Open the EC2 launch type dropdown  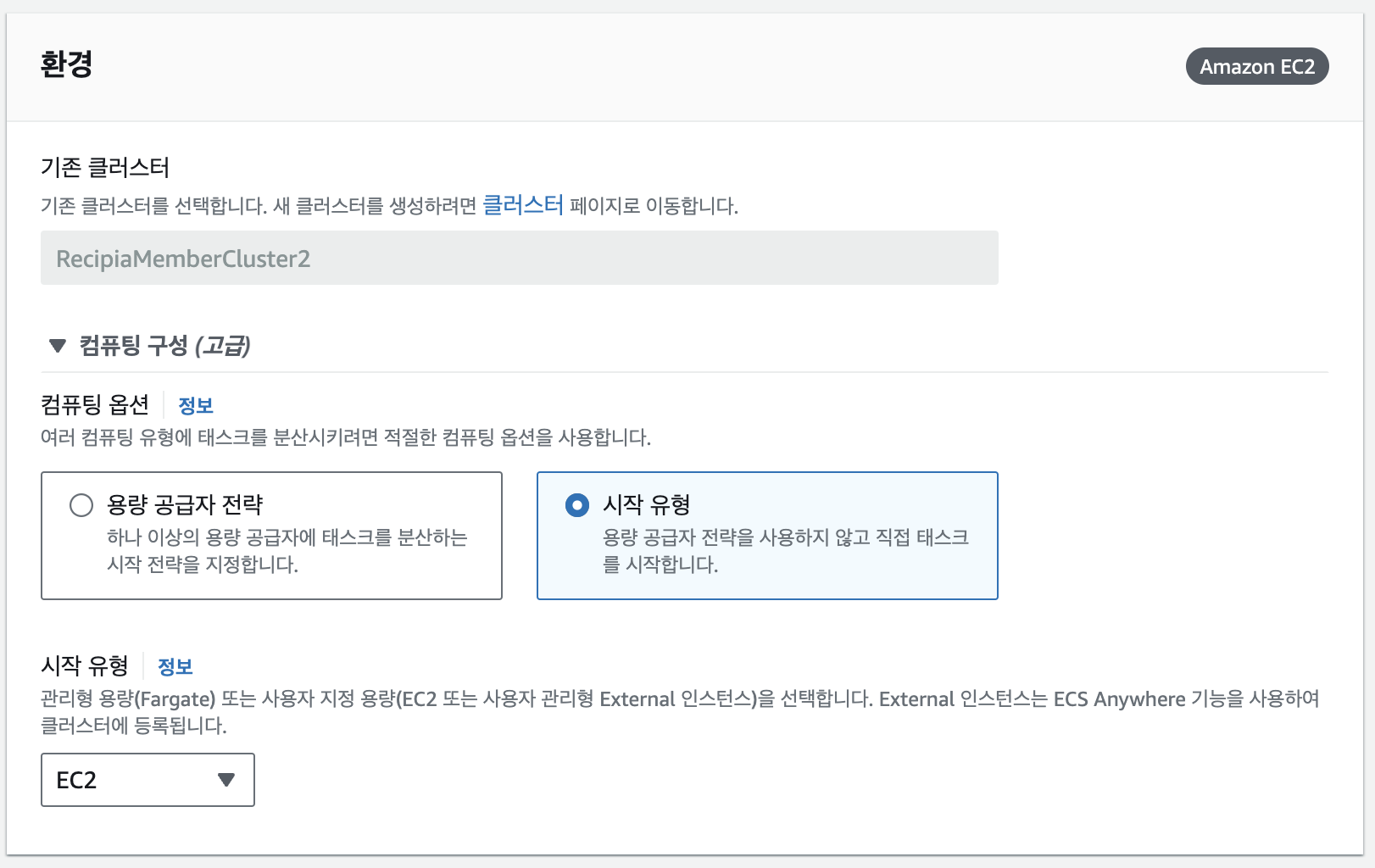point(147,780)
